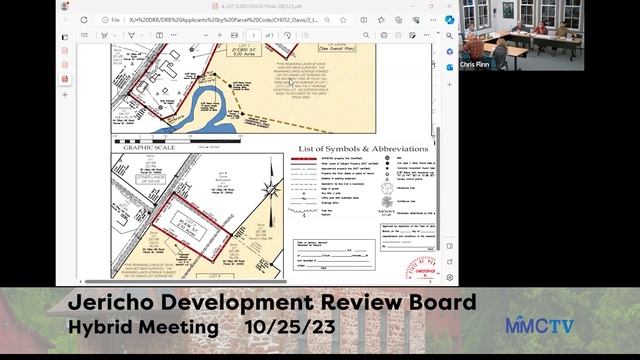Open link in new window sidebar icon
Viewport: 640px width, 360px height.
coord(449,262)
